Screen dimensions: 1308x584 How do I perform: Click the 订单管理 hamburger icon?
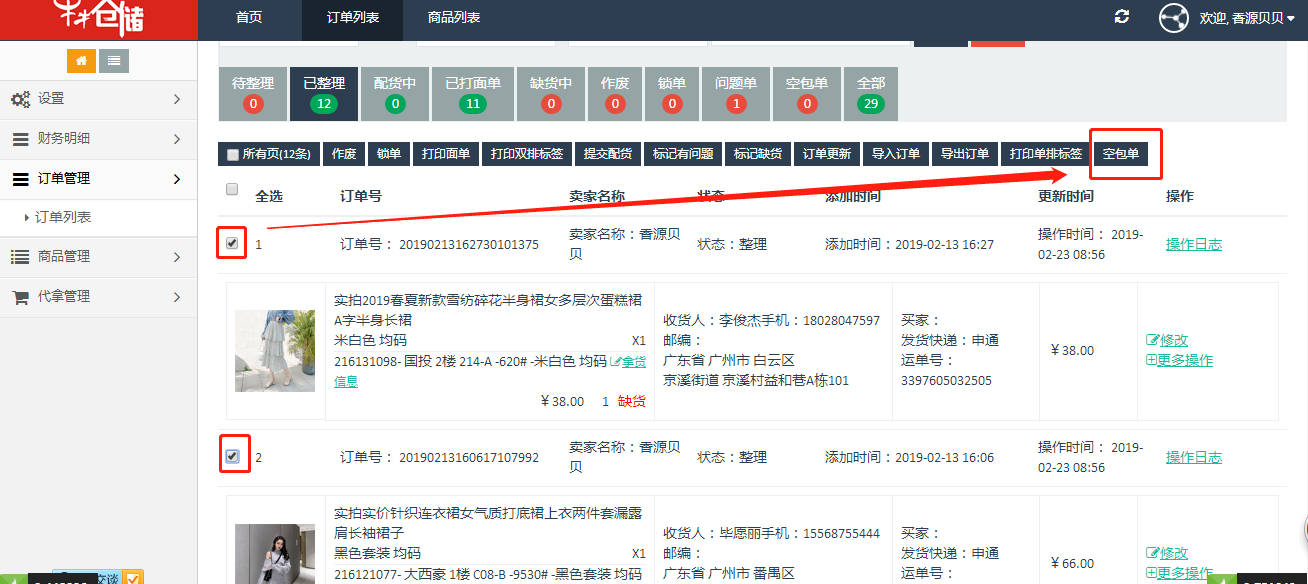click(20, 179)
